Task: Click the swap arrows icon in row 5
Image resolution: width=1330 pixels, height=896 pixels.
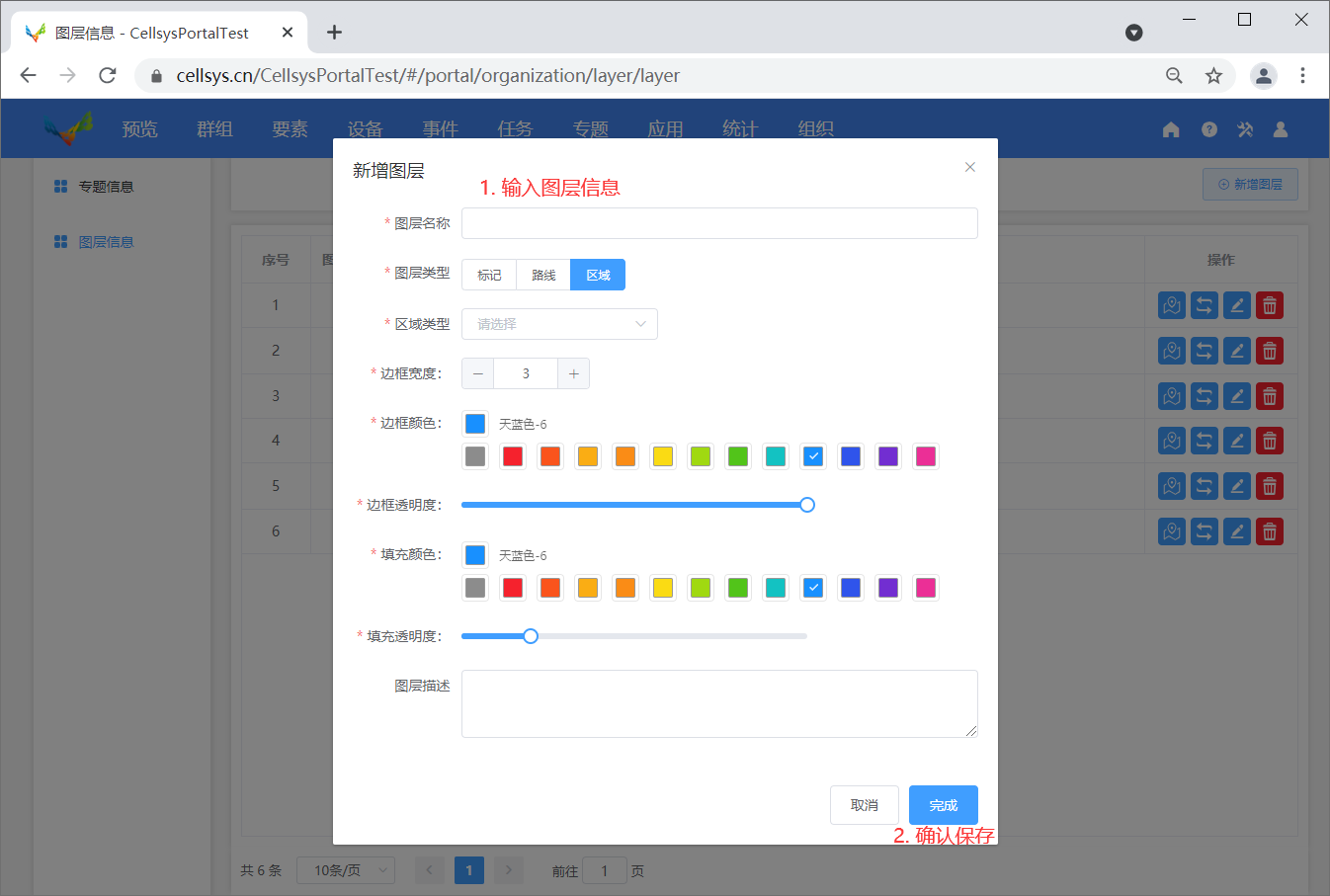Action: point(1205,486)
